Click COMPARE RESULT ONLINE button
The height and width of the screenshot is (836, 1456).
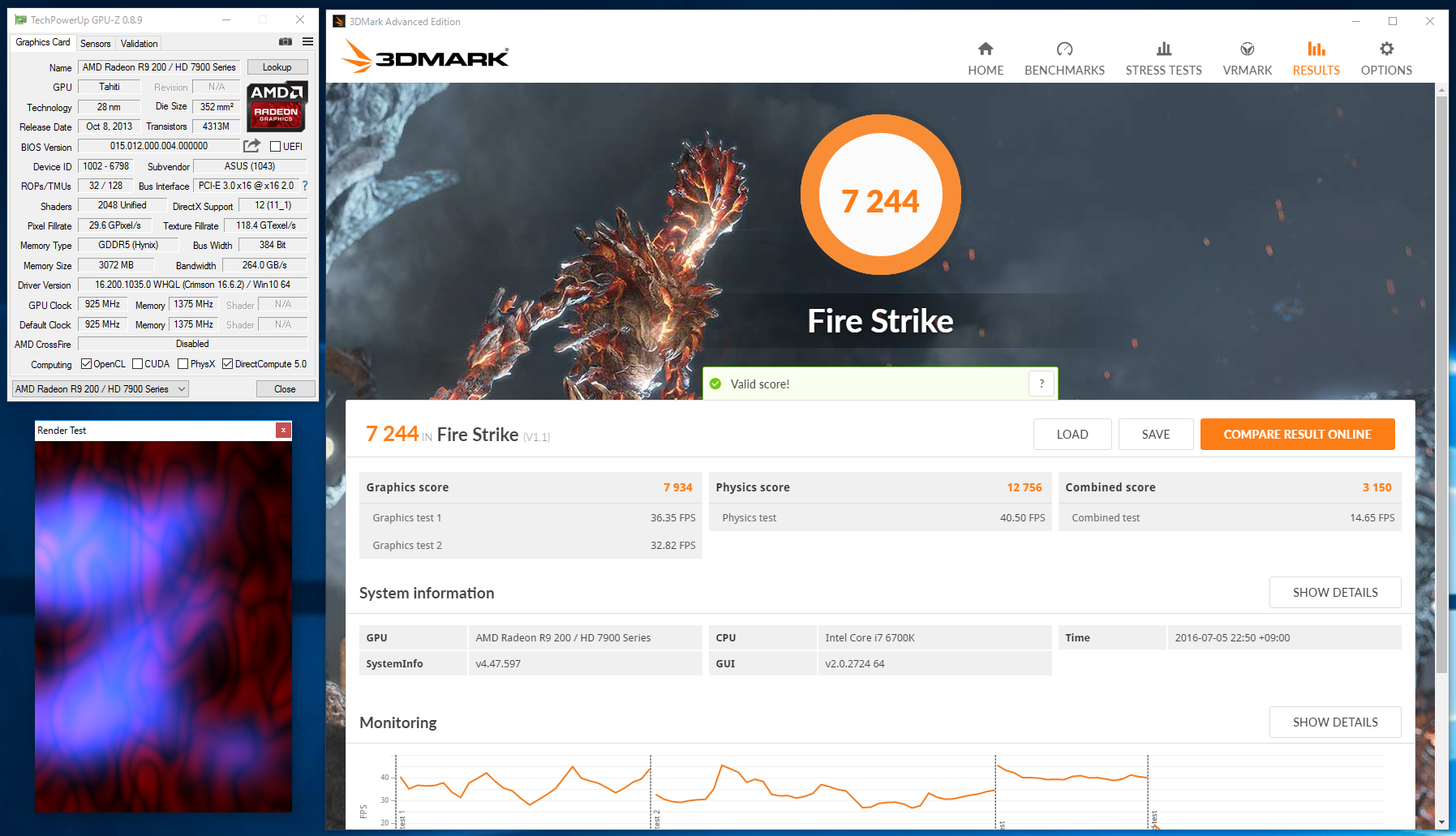(1298, 435)
